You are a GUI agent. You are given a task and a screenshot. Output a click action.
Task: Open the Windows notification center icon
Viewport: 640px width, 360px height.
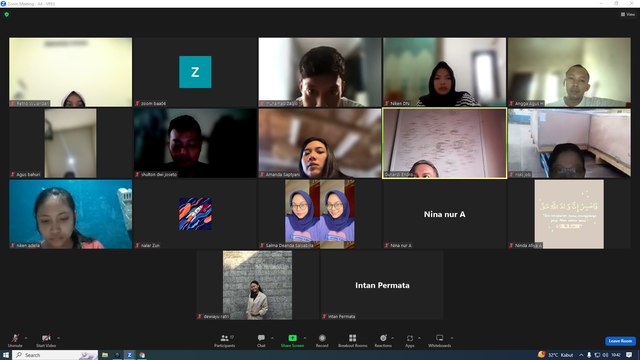[629, 355]
